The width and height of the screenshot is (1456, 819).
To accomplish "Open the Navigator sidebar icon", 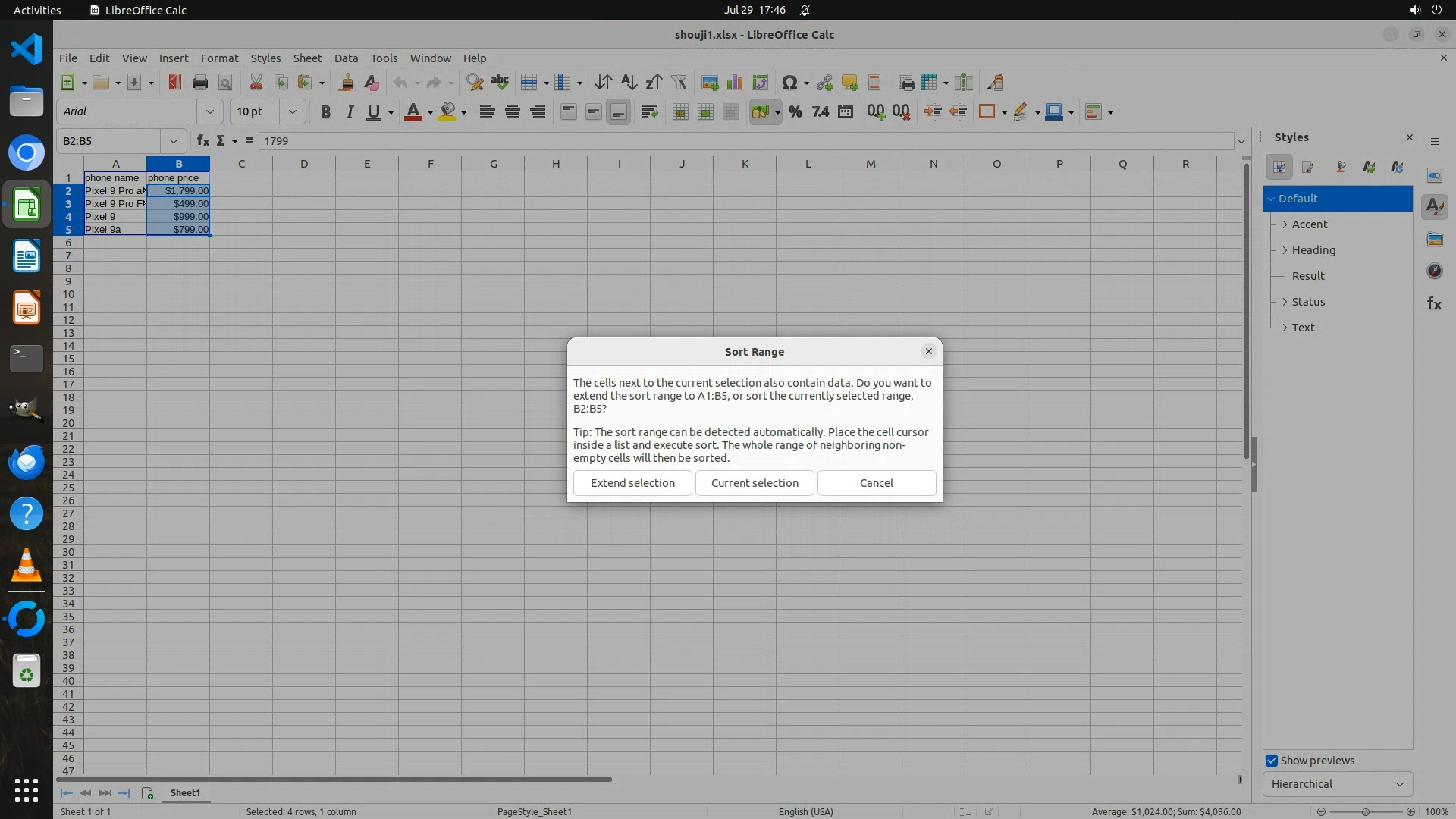I will tap(1434, 271).
